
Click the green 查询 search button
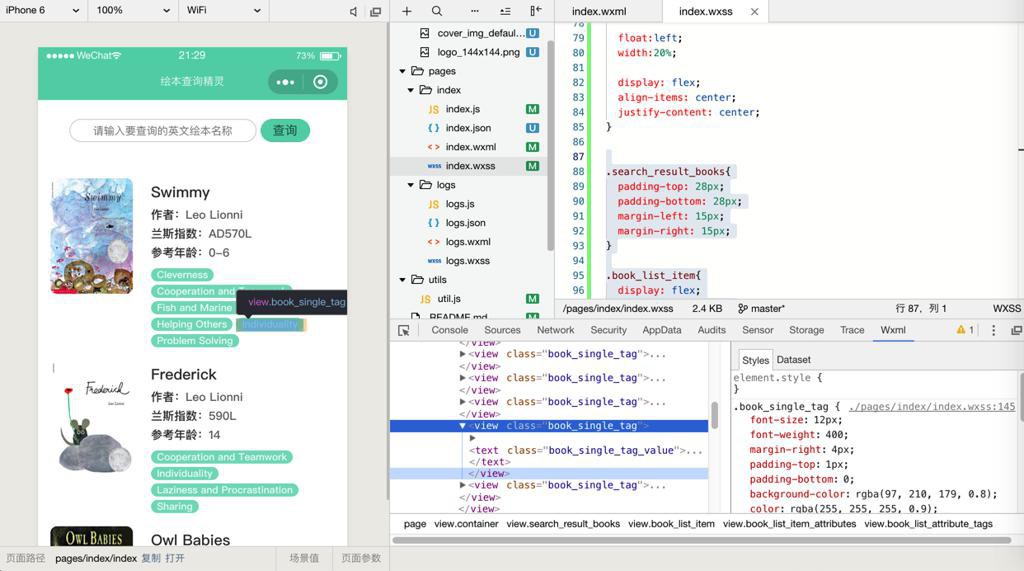pyautogui.click(x=285, y=131)
